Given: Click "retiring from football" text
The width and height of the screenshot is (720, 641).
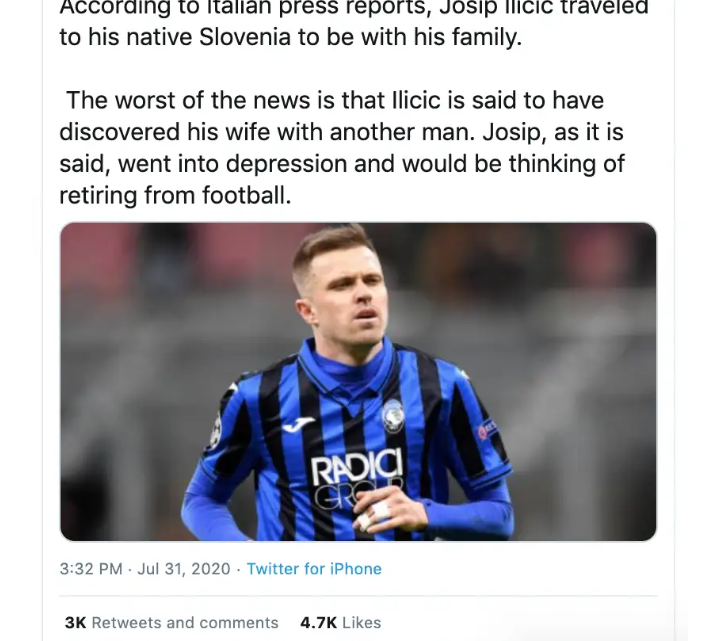Looking at the screenshot, I should coord(175,196).
